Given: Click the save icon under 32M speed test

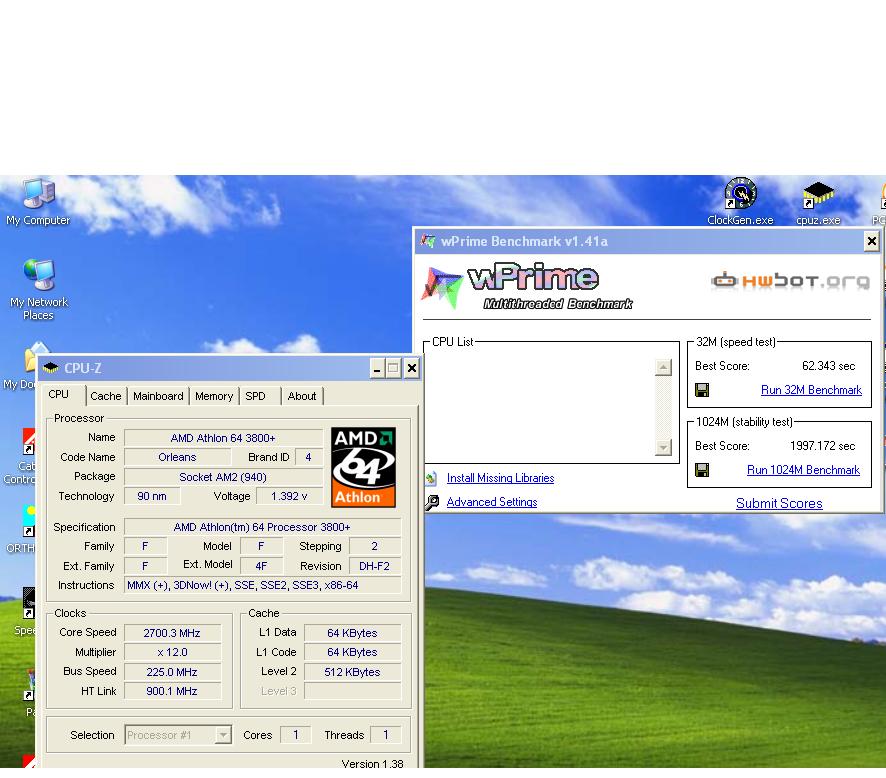Looking at the screenshot, I should tap(702, 390).
